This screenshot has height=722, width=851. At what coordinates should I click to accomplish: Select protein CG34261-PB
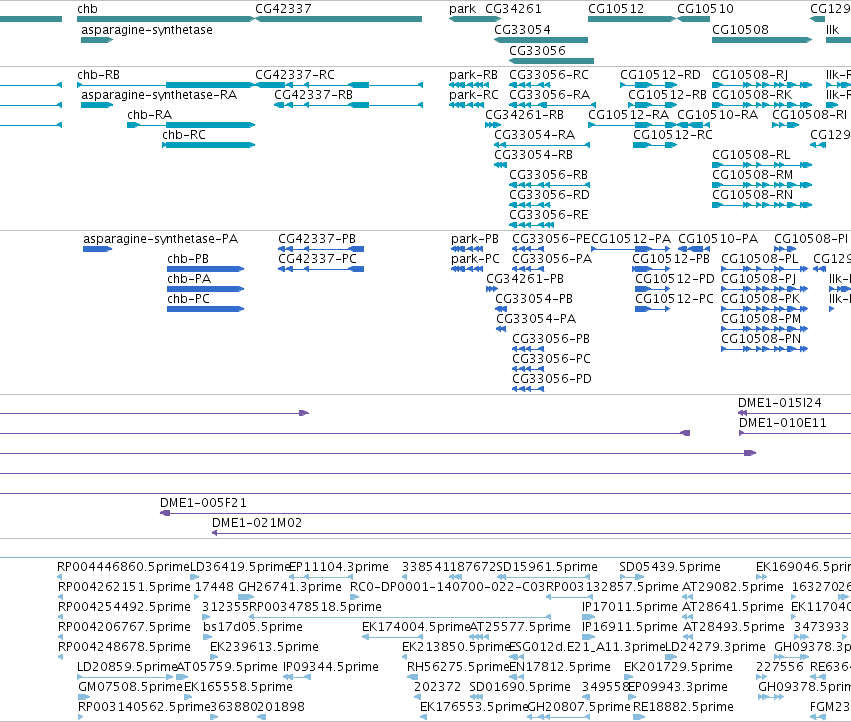[x=492, y=289]
